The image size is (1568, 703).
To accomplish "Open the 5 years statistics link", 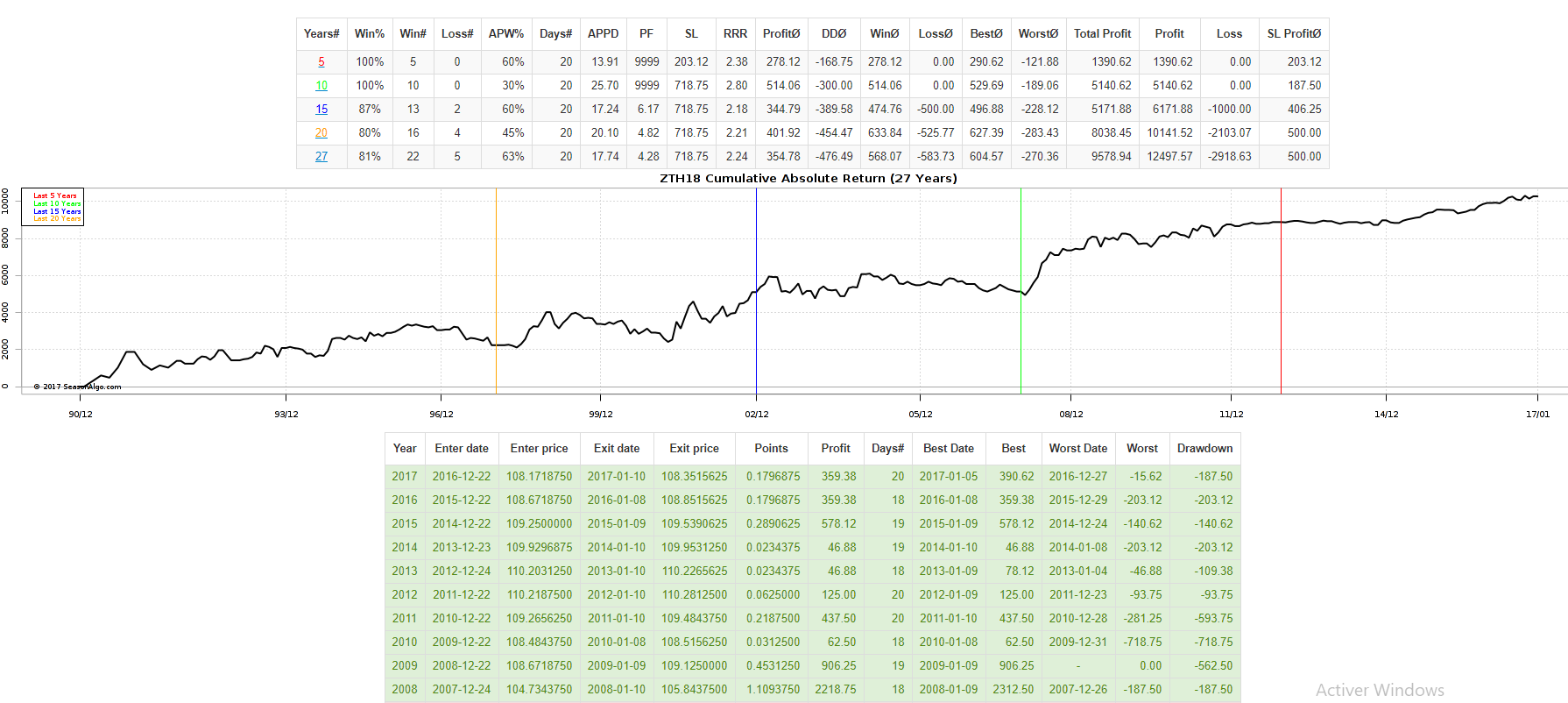I will (x=321, y=62).
